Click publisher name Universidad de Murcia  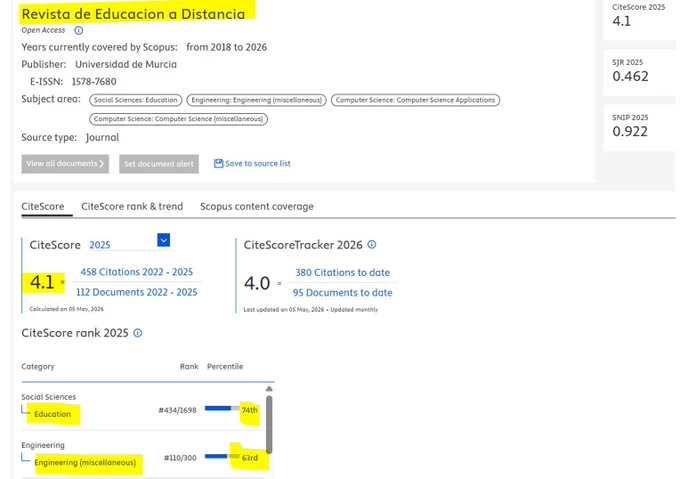tap(126, 64)
